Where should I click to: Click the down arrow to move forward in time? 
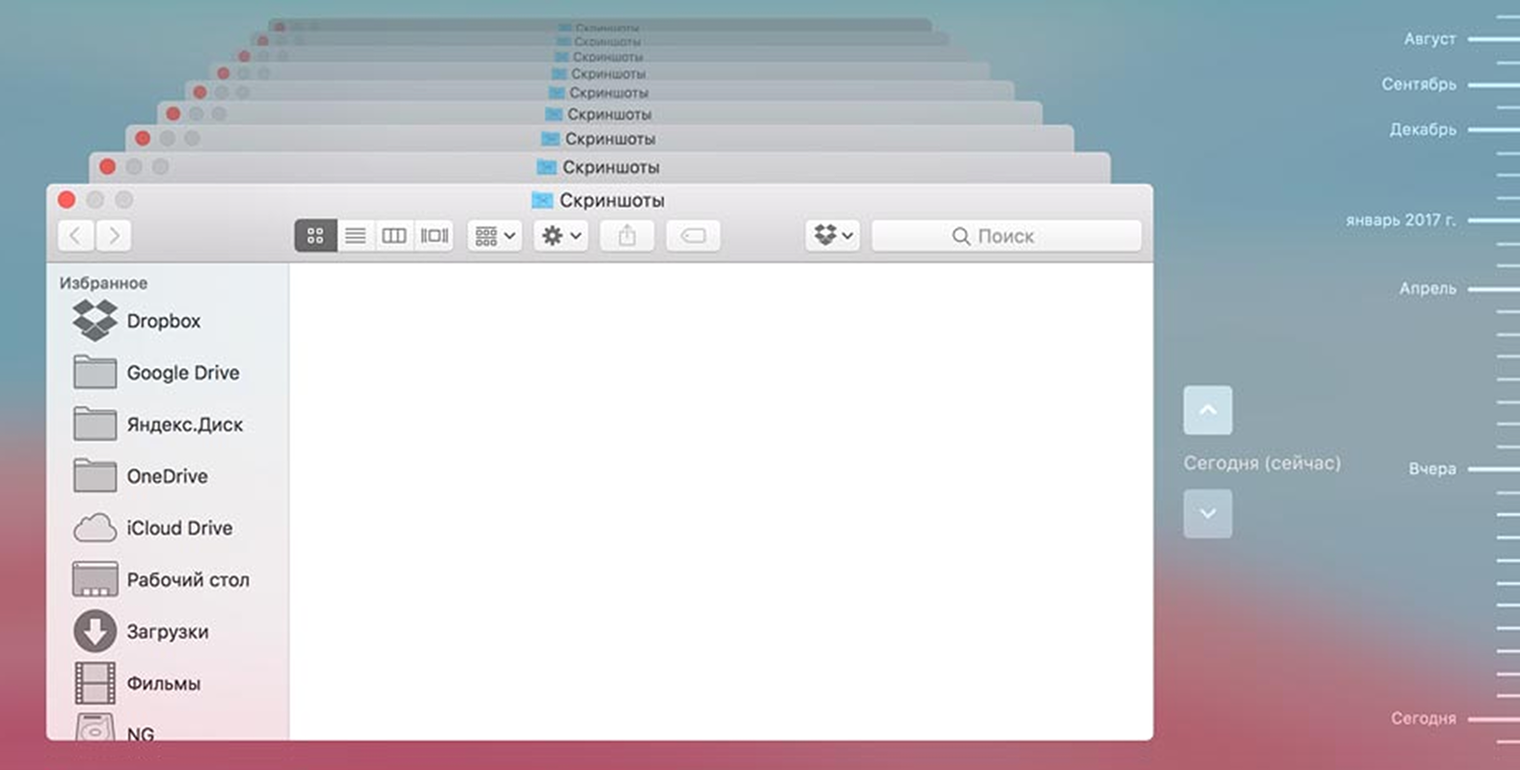[1208, 513]
